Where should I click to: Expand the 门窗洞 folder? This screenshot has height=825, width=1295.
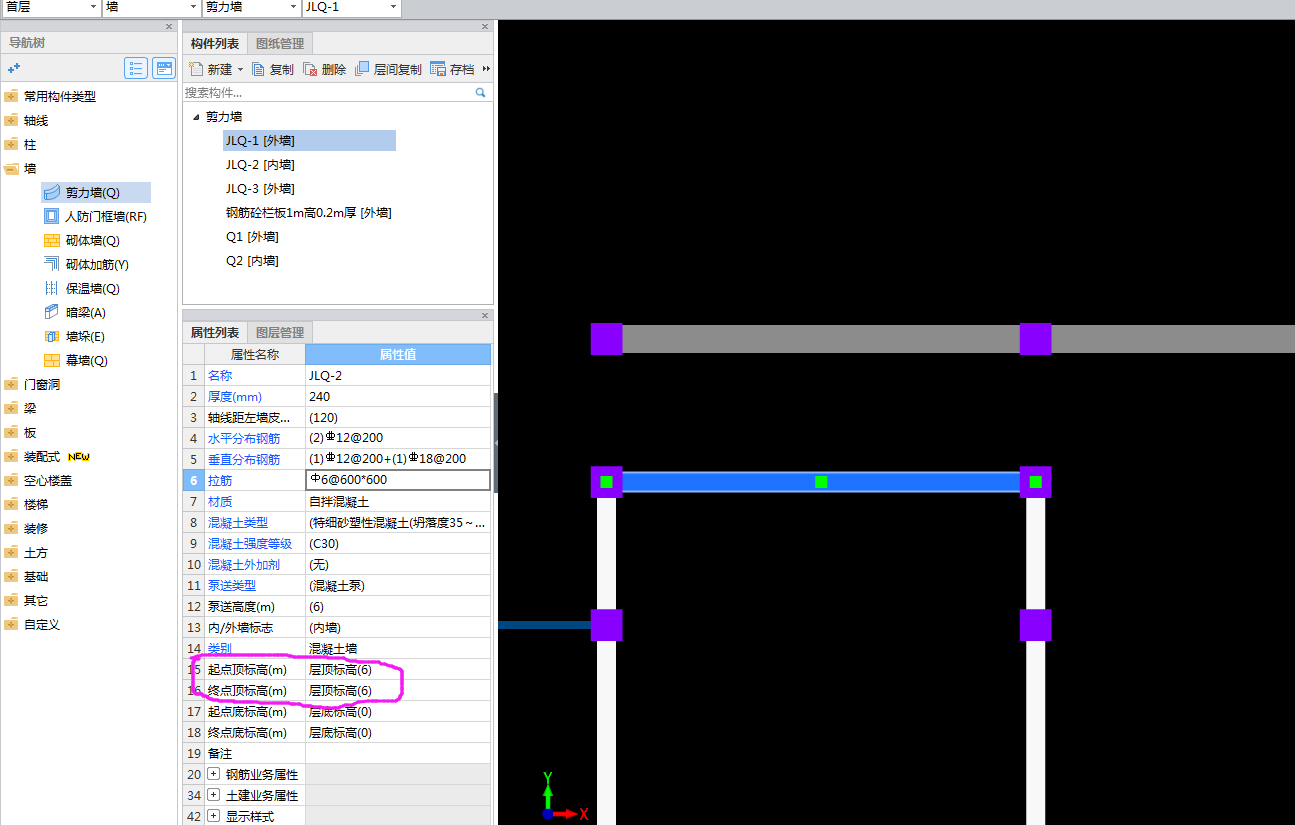pos(11,384)
